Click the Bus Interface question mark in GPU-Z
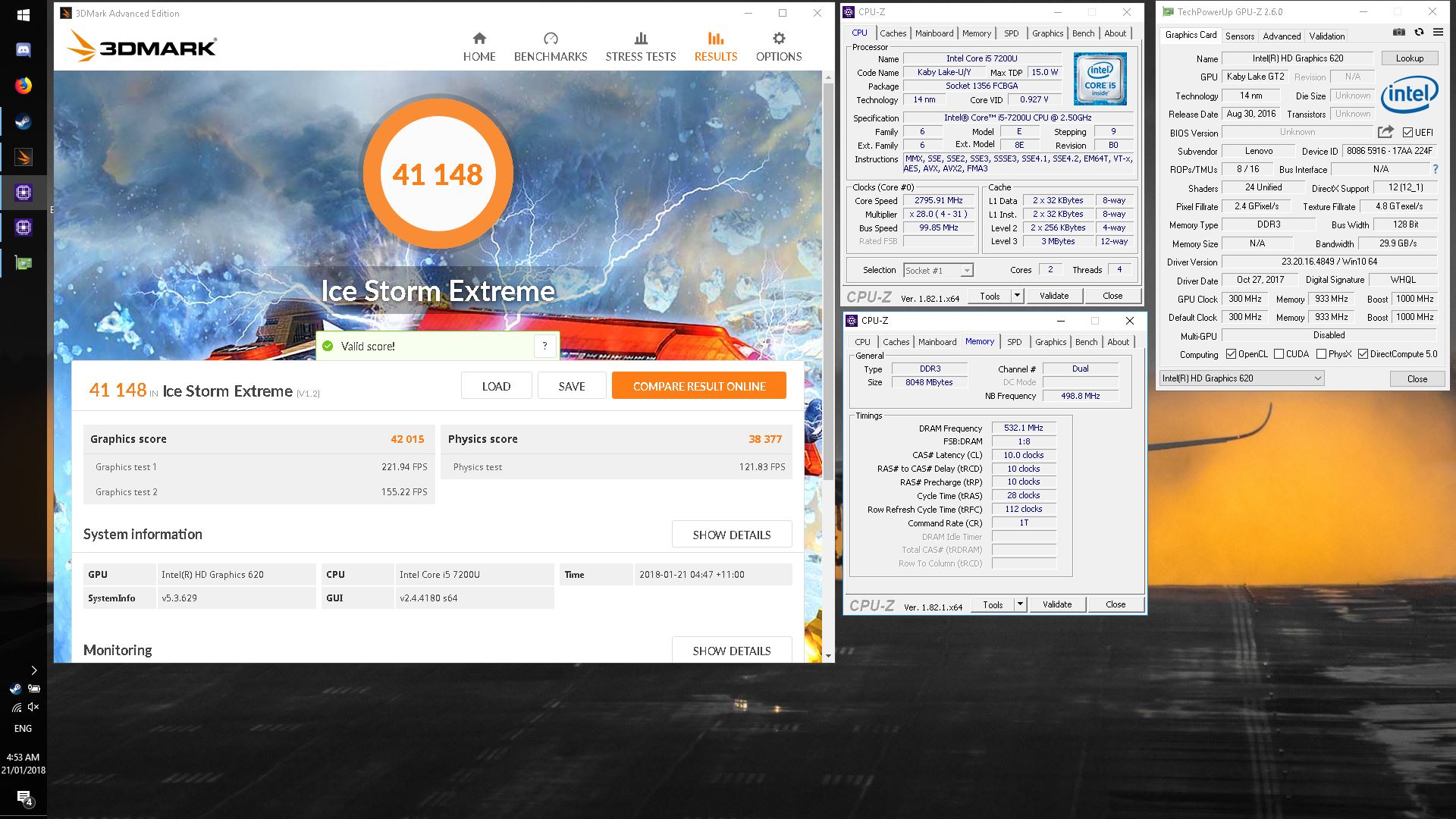 [x=1435, y=170]
